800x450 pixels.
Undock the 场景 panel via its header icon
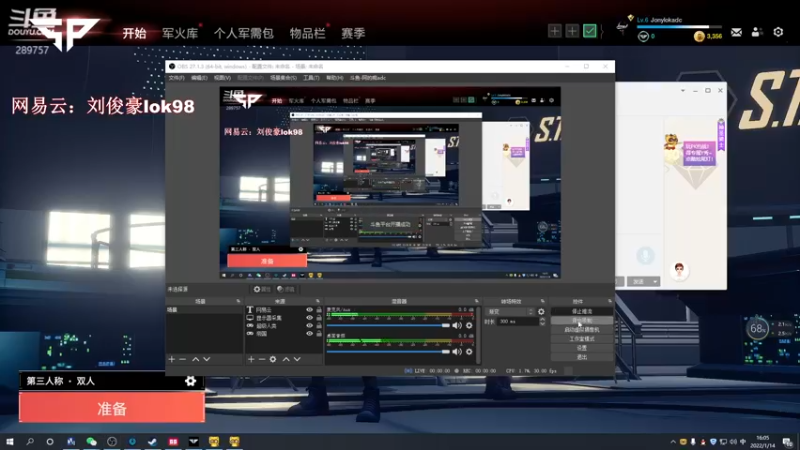pos(238,302)
